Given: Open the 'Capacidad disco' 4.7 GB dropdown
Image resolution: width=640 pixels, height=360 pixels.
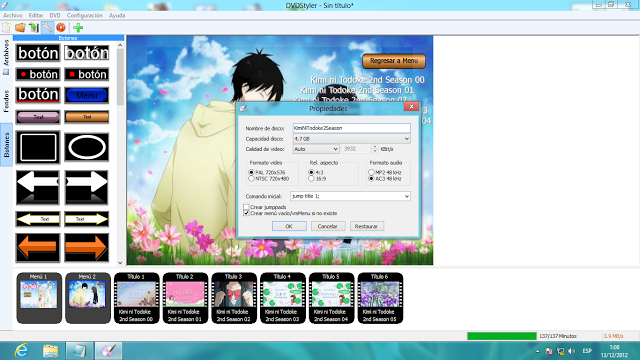Looking at the screenshot, I should click(351, 139).
